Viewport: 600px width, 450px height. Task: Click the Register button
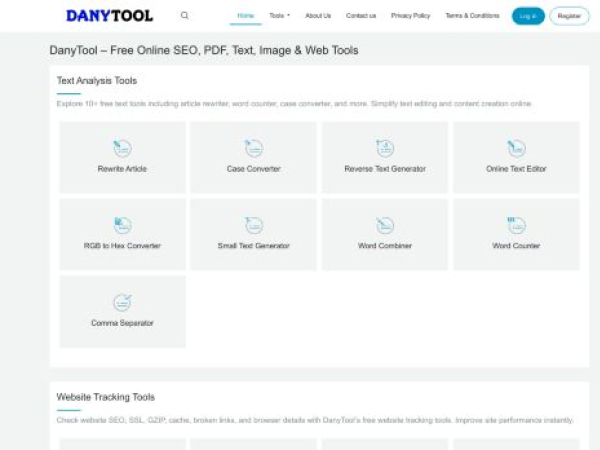click(x=569, y=16)
